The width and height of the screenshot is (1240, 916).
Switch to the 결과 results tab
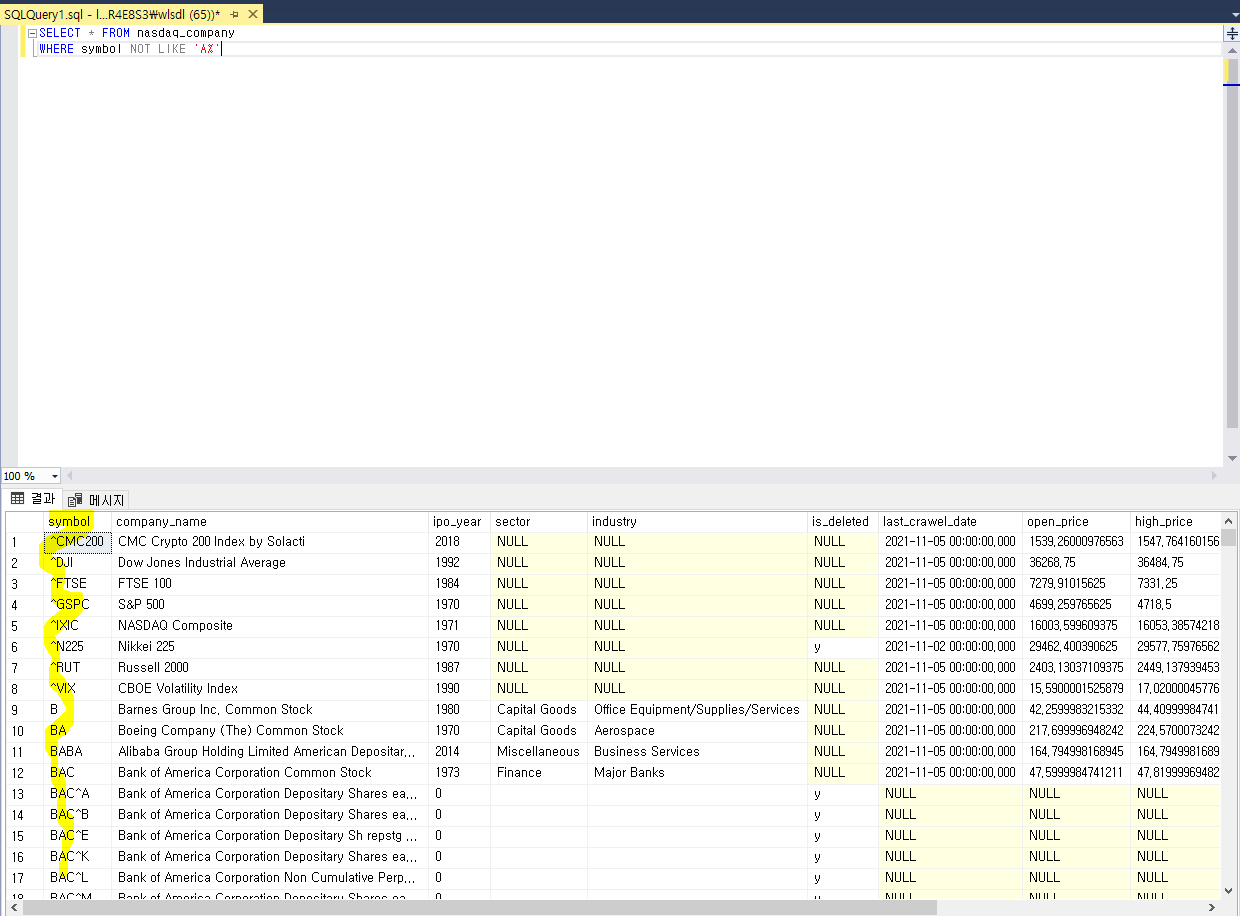pyautogui.click(x=33, y=499)
